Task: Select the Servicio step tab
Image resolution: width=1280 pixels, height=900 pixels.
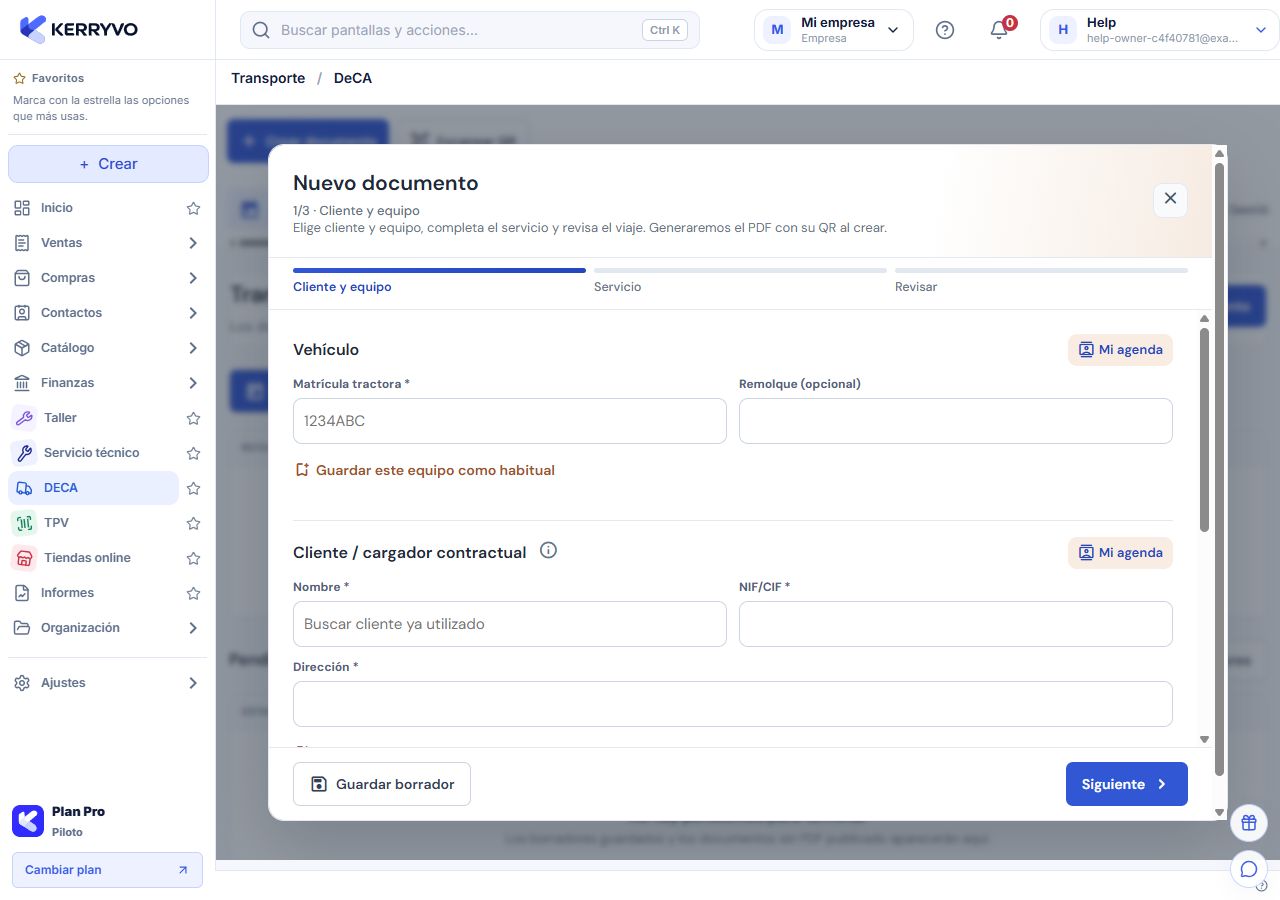Action: [x=740, y=281]
